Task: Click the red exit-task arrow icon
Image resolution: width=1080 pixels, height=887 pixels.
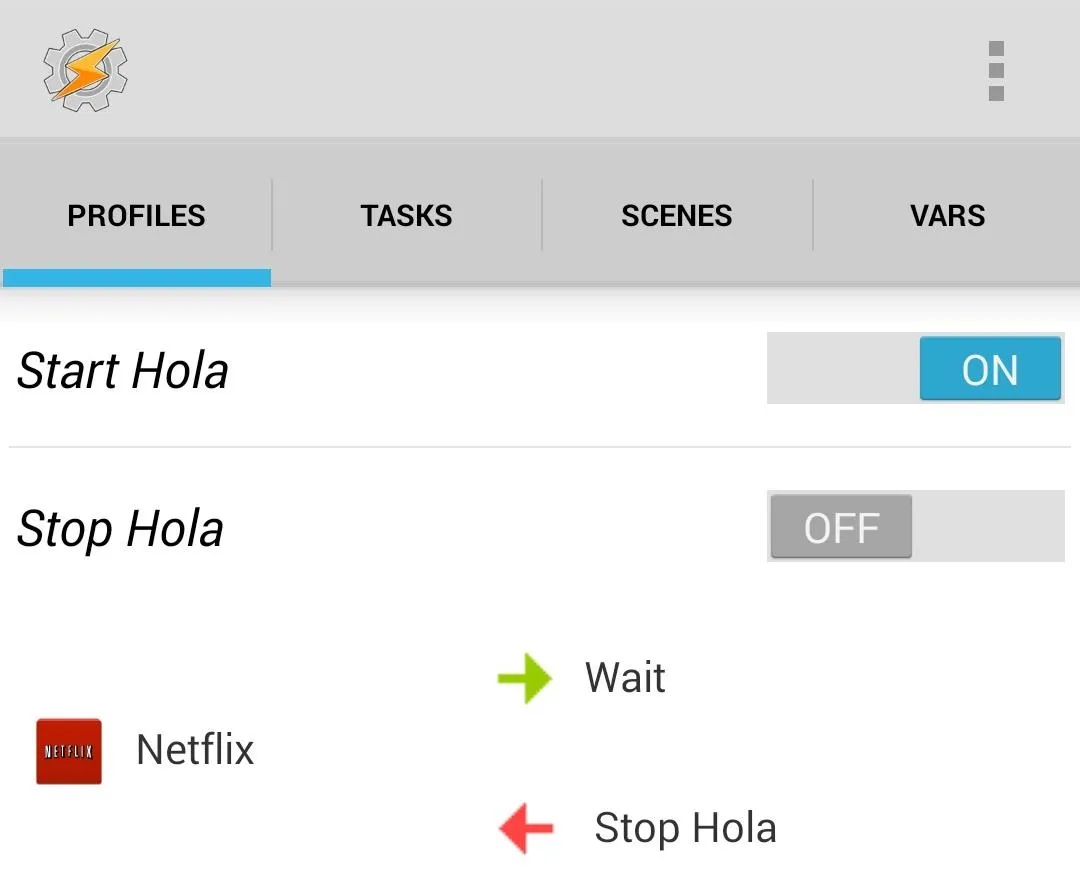Action: [526, 828]
